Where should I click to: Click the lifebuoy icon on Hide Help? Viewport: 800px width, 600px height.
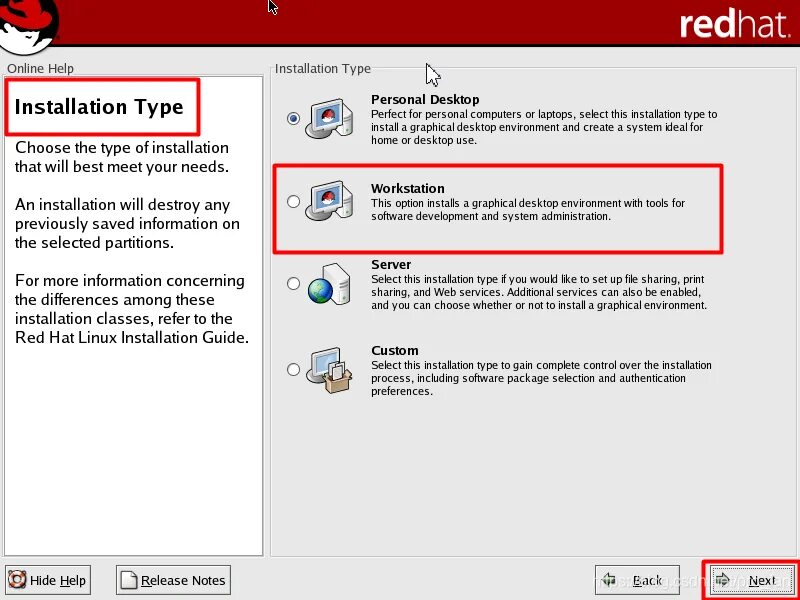click(x=17, y=580)
